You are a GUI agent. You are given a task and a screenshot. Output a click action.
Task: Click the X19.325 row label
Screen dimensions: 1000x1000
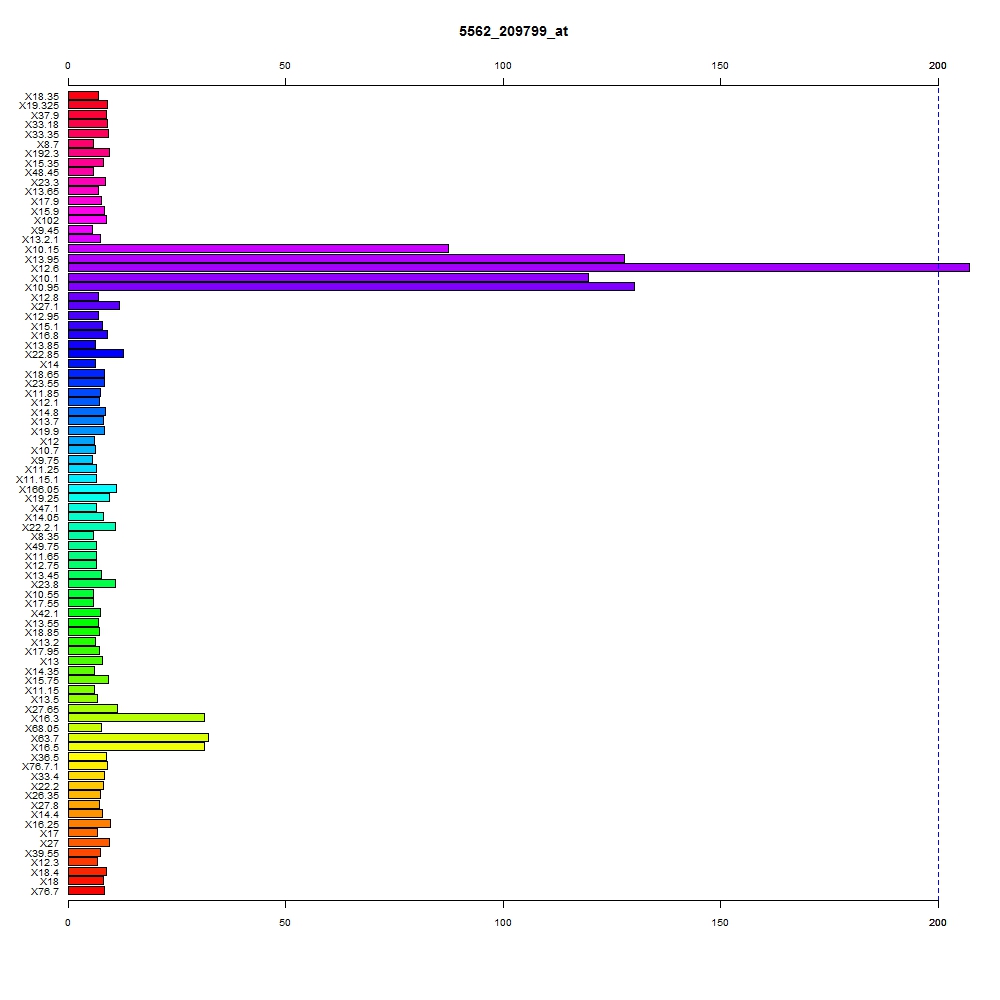[39, 105]
